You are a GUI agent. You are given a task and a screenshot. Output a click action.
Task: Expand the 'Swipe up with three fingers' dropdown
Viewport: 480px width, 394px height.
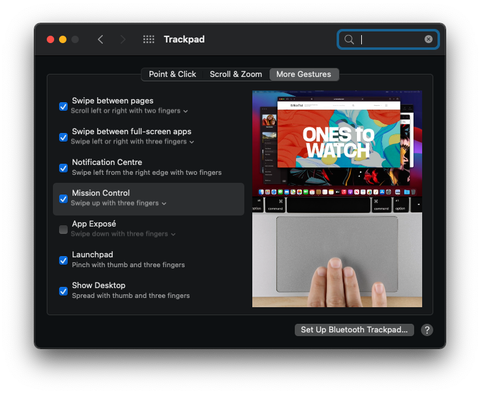pos(118,203)
